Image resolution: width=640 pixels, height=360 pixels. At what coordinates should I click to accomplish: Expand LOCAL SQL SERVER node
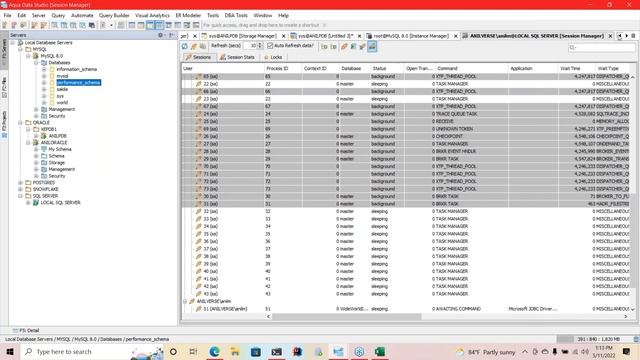click(x=29, y=202)
